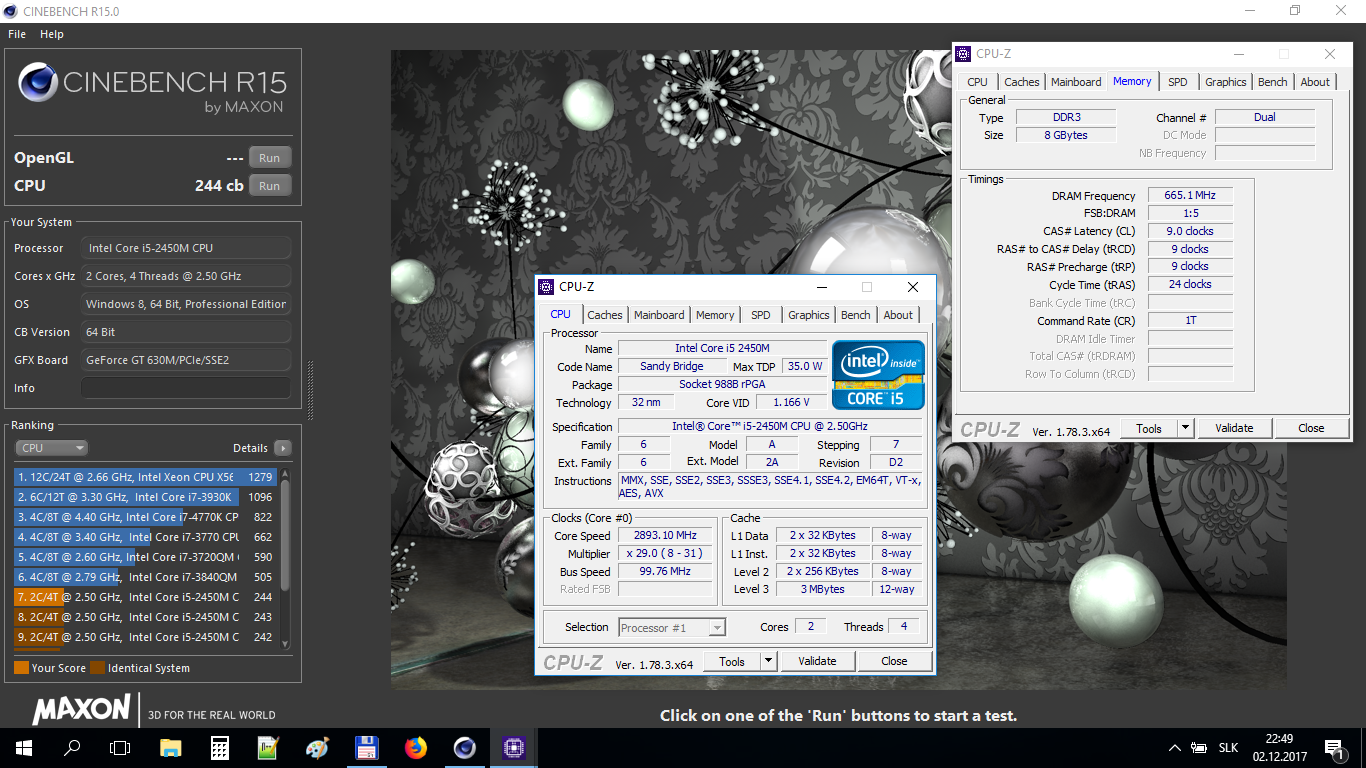Switch to Graphics tab in front CPU-Z
Screen dimensions: 1366x768
[x=808, y=315]
